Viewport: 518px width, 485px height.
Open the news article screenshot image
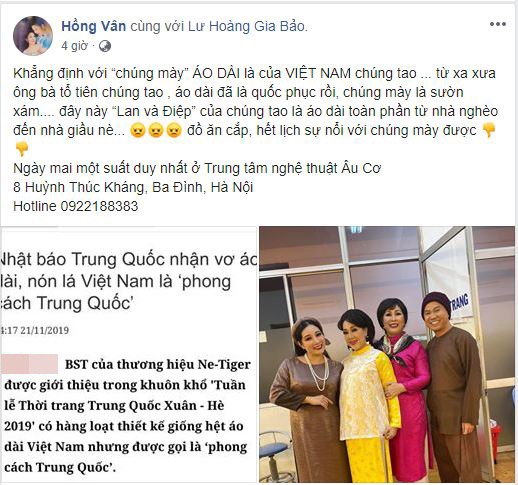tap(129, 354)
